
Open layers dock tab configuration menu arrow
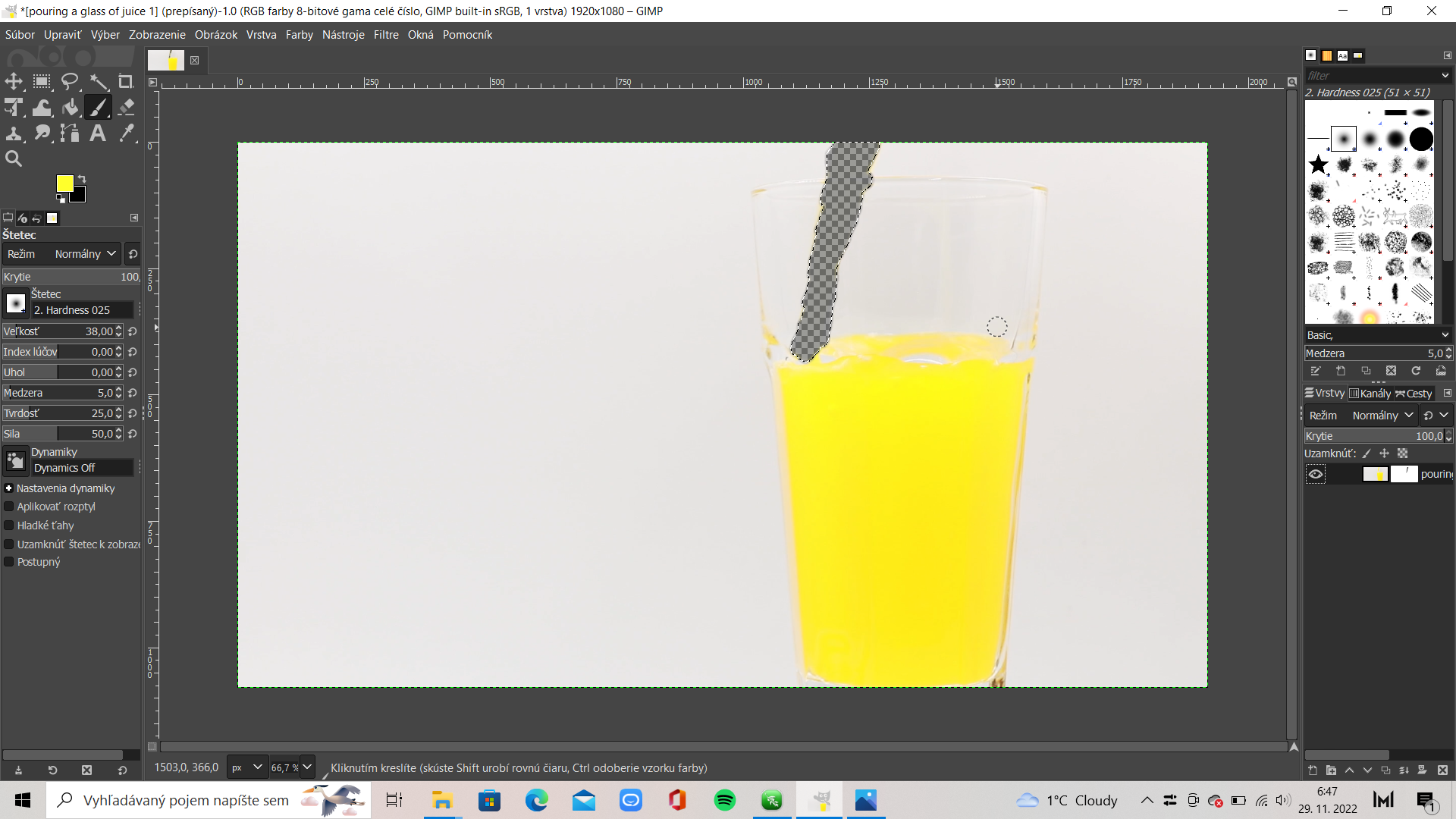pos(1447,394)
